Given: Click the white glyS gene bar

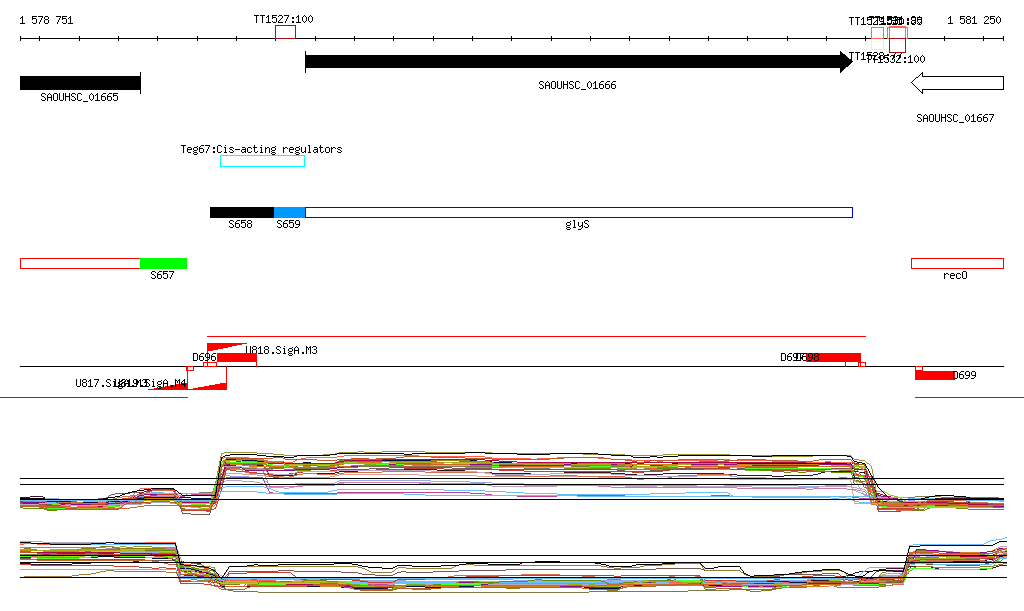Looking at the screenshot, I should [578, 212].
